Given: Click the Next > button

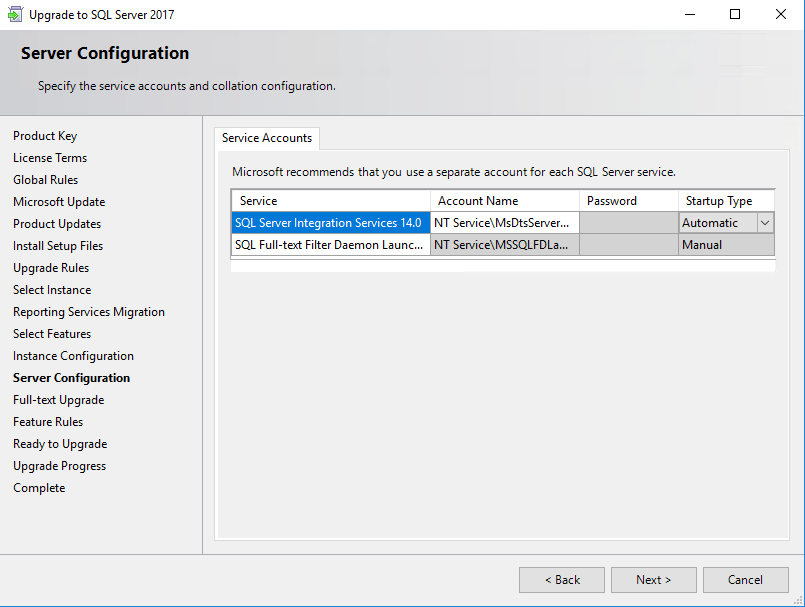Looking at the screenshot, I should coord(654,580).
